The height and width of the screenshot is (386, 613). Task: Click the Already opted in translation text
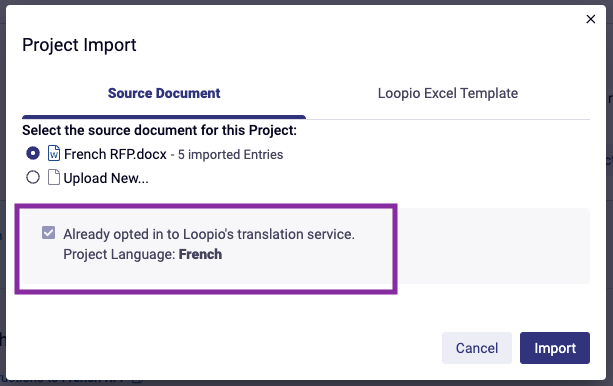click(209, 234)
